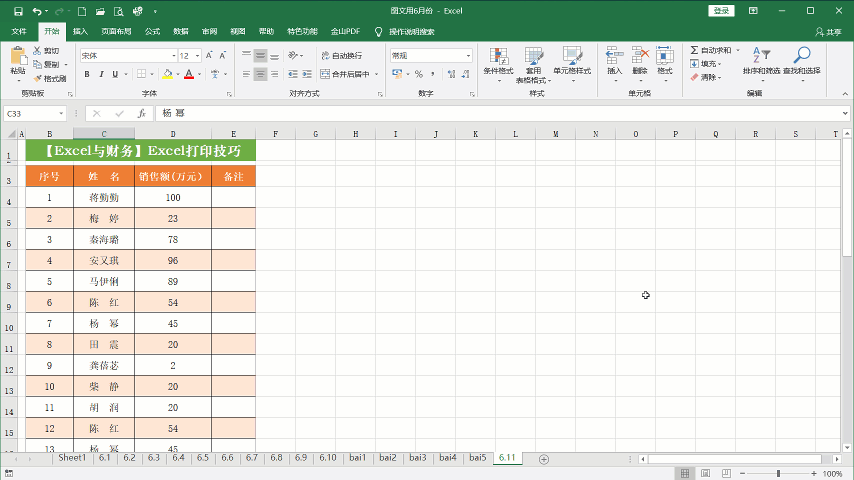Click the AutoSum (自动求和) icon

point(694,50)
